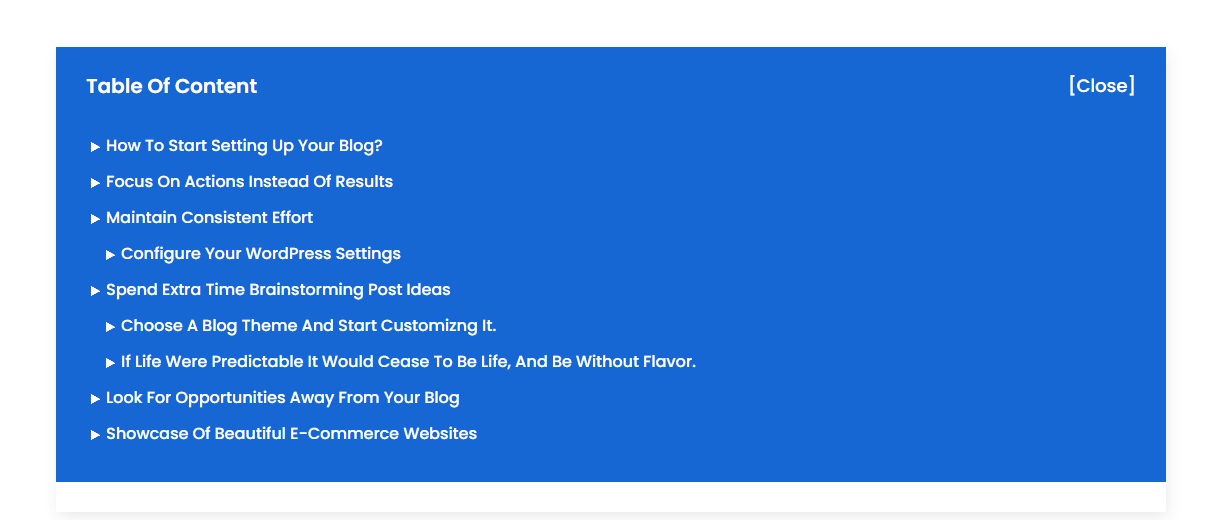
Task: Open 'Configure Your WordPress Settings' sub-item
Action: [x=260, y=254]
